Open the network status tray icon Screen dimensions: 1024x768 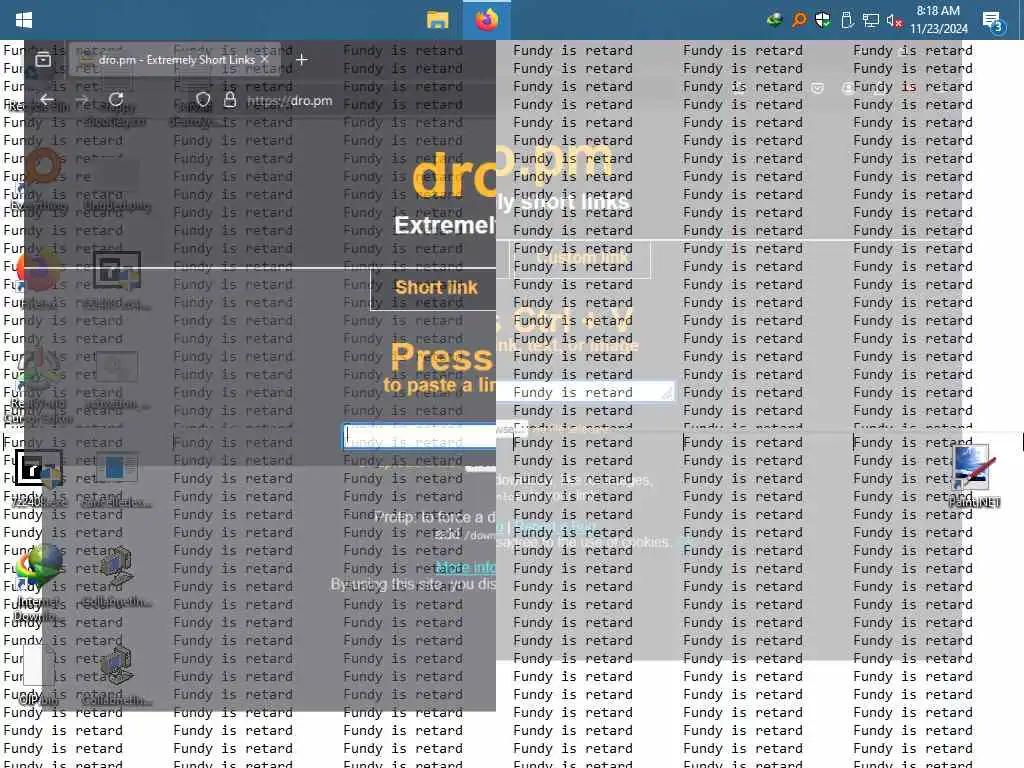coord(871,20)
